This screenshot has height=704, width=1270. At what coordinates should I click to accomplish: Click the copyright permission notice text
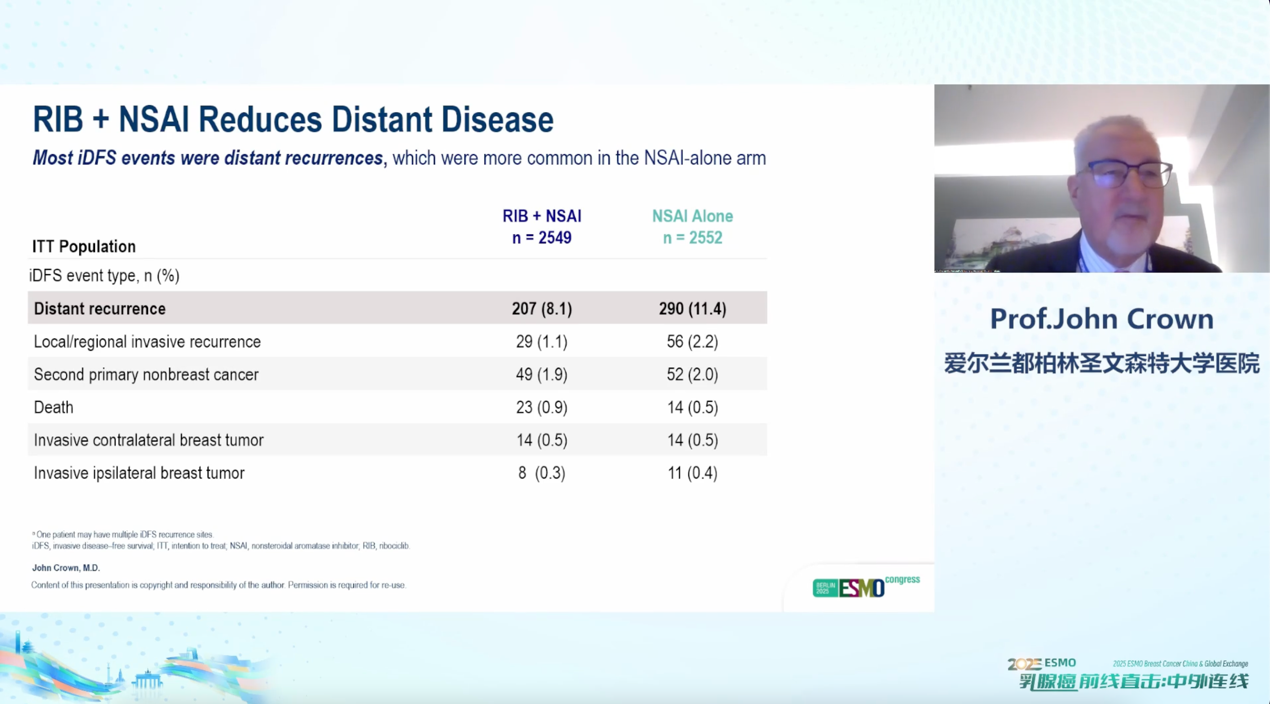218,585
